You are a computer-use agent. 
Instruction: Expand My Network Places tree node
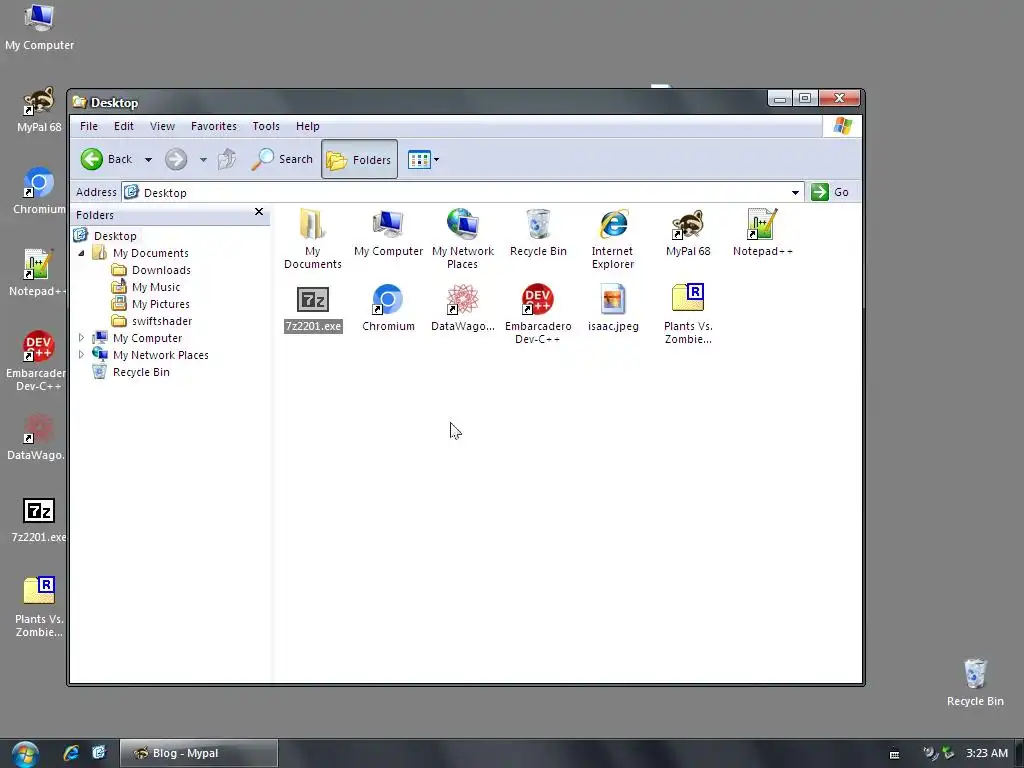81,355
